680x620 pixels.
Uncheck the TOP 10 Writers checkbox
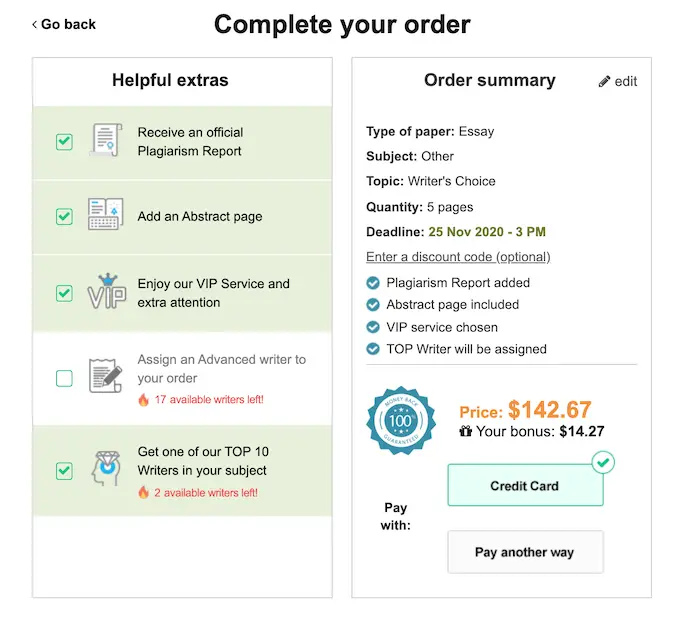[64, 470]
